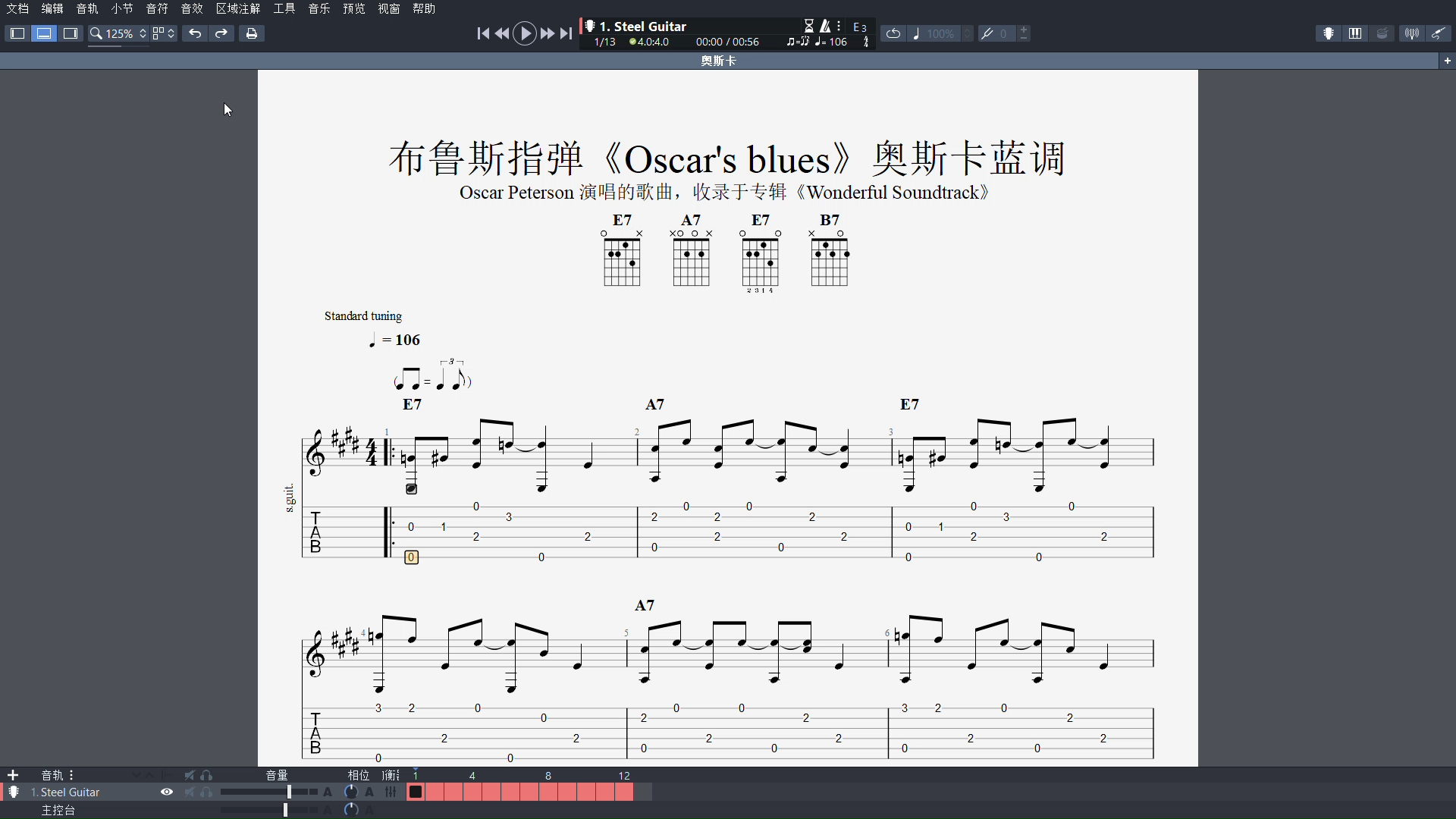Click the relative speed note icon
Viewport: 1456px width, 819px height.
(x=916, y=33)
